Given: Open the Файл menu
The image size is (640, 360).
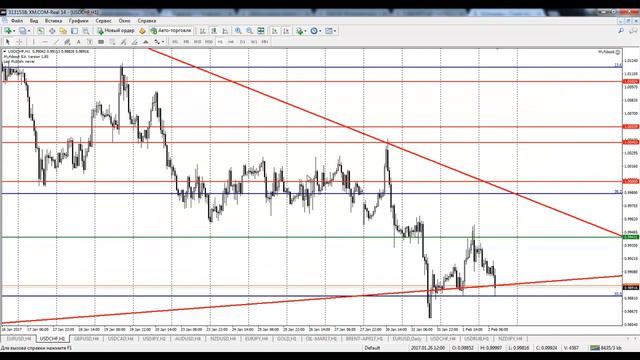Looking at the screenshot, I should coord(17,20).
